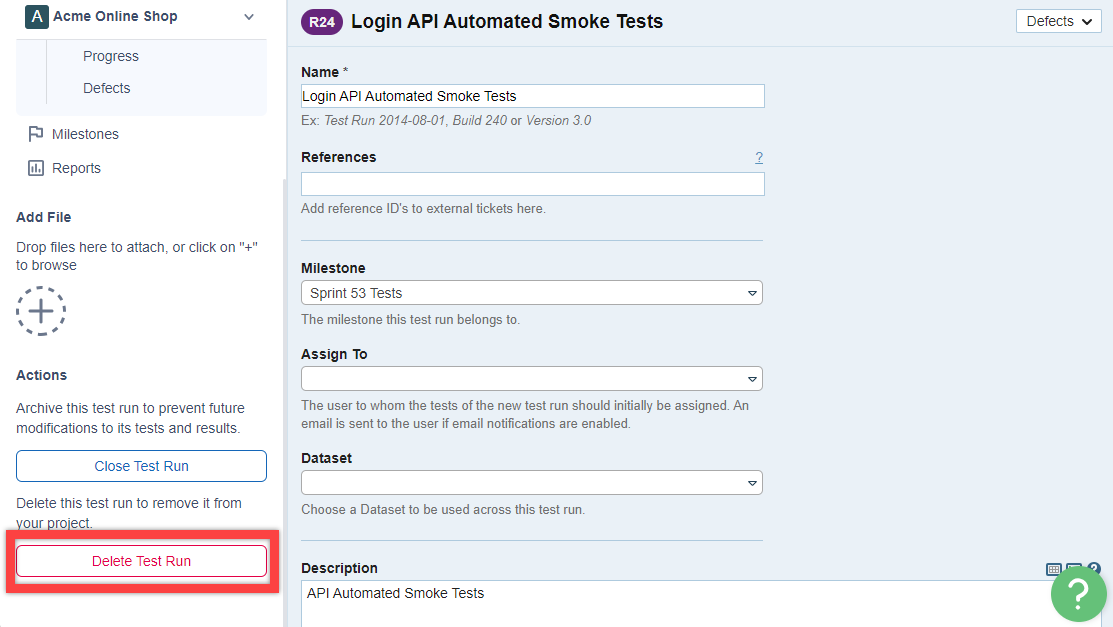Open the References field help question mark
The width and height of the screenshot is (1113, 627).
pyautogui.click(x=758, y=157)
